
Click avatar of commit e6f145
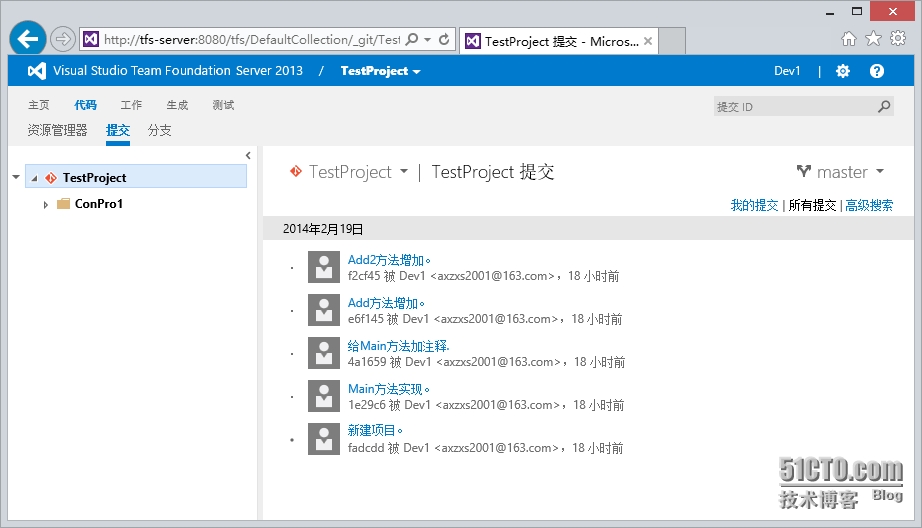[324, 310]
